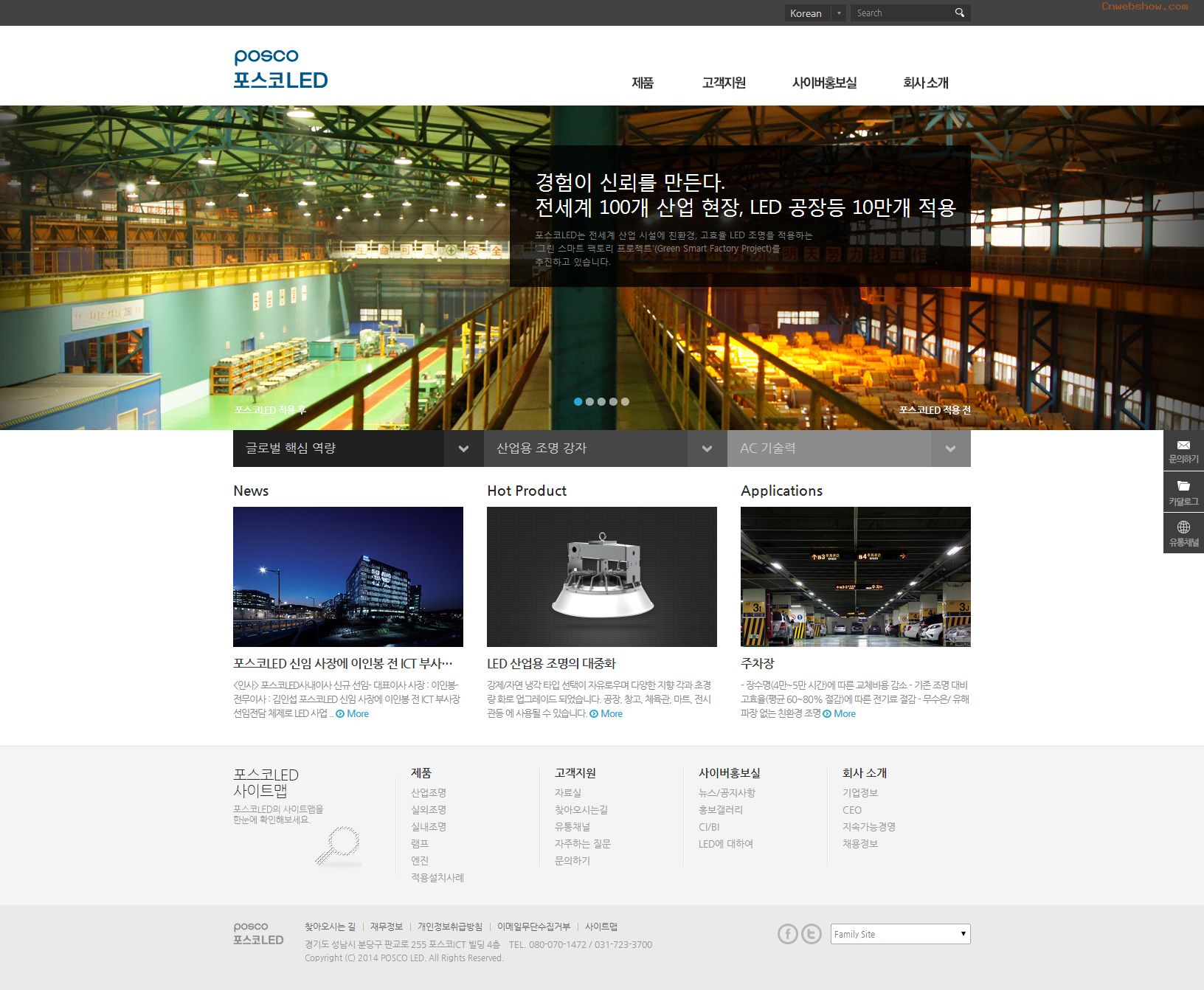Click the 회사 소개 sitemap column heading

(x=865, y=773)
